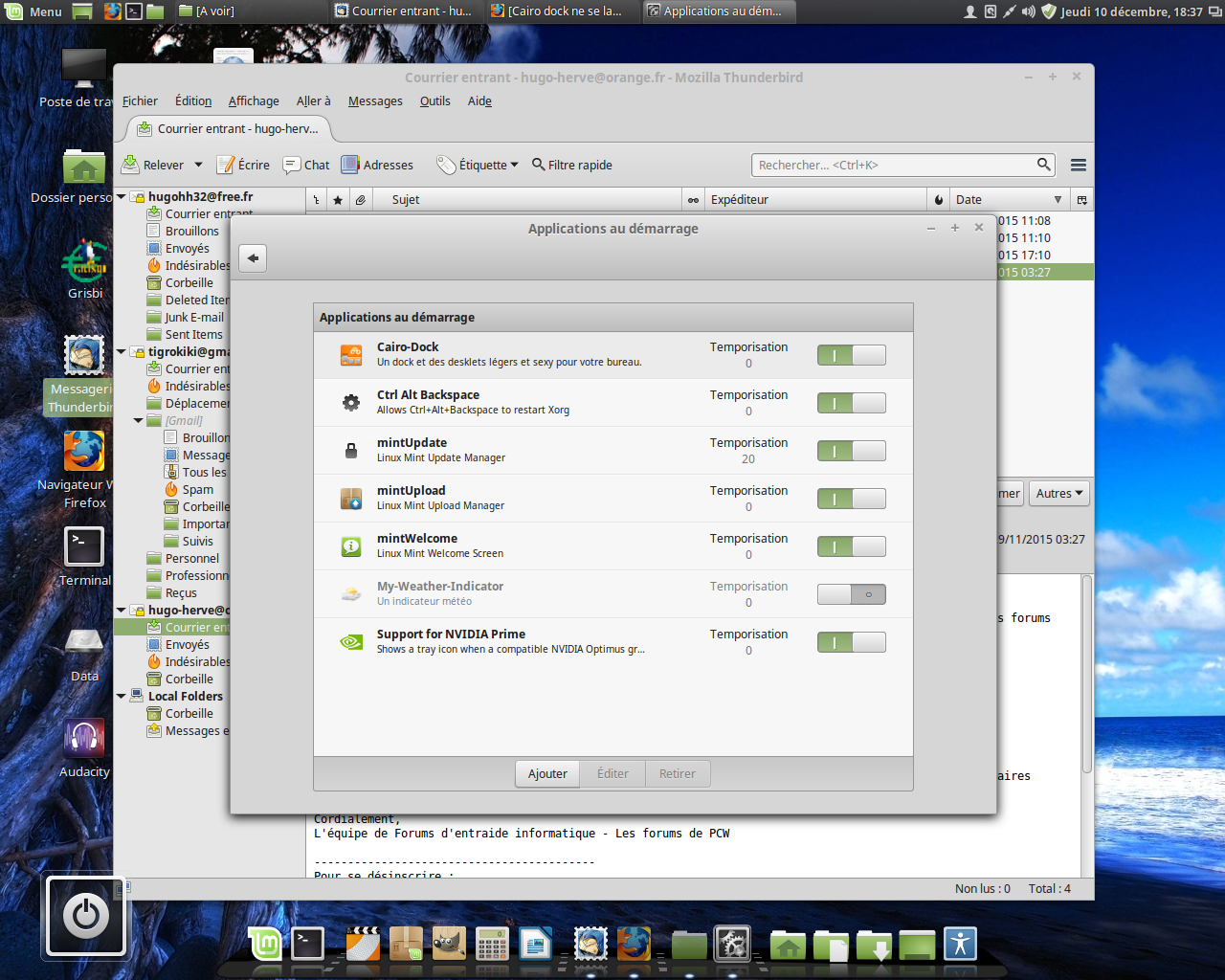Open the Messages menu
Screen dimensions: 1225x980
pos(375,100)
